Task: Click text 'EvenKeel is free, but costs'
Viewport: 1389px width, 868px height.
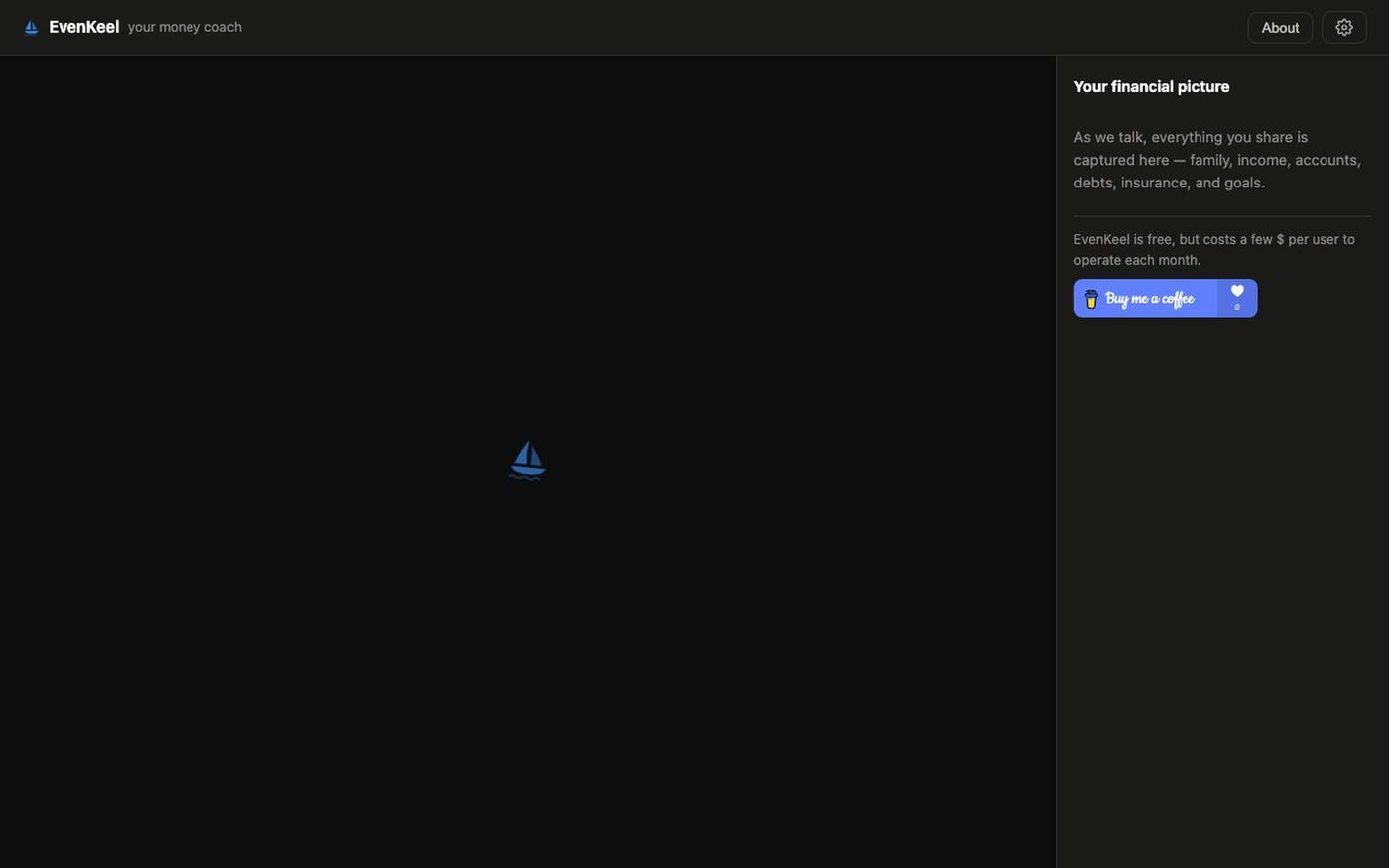Action: [1155, 239]
